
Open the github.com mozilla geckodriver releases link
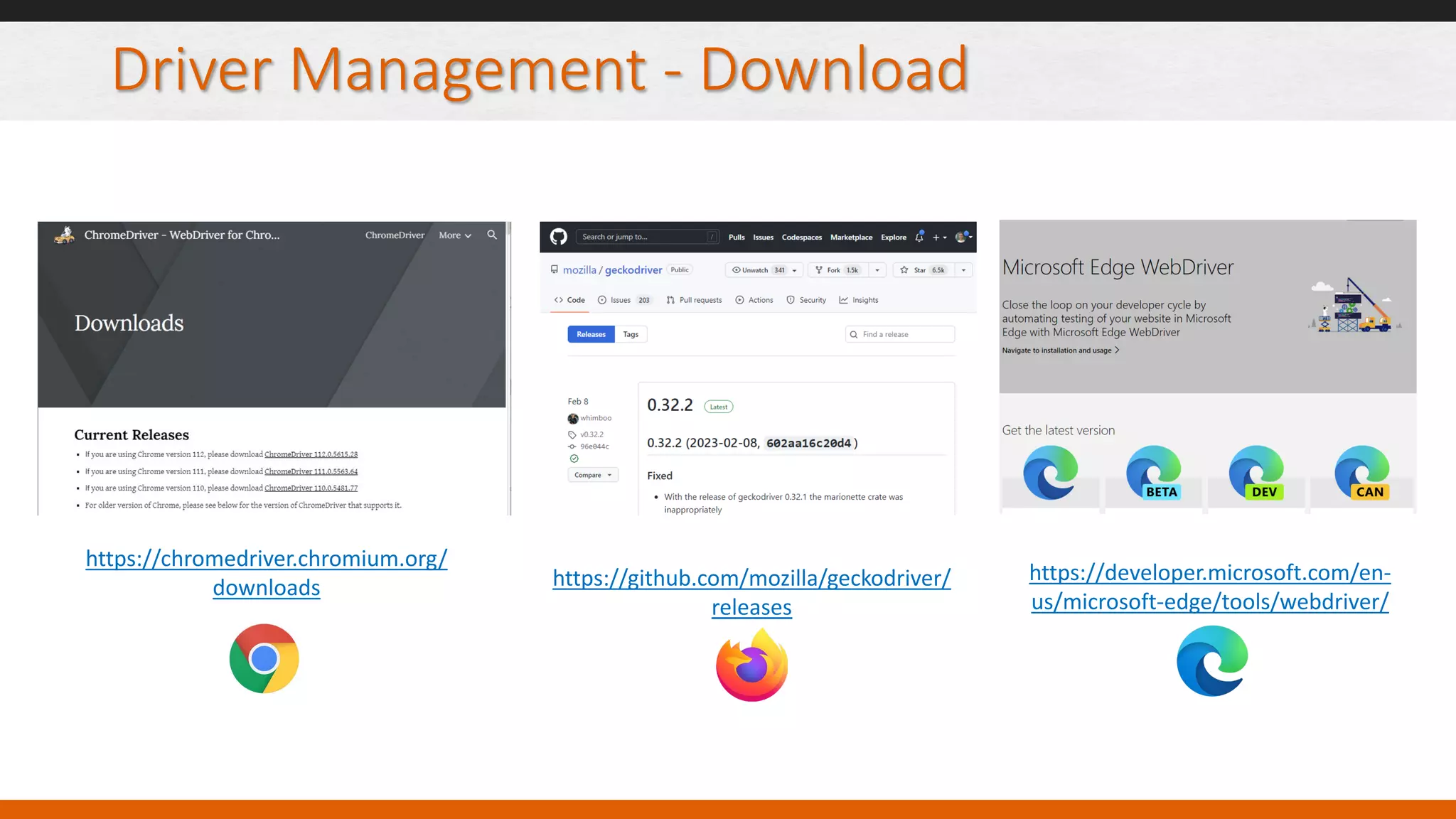point(751,593)
